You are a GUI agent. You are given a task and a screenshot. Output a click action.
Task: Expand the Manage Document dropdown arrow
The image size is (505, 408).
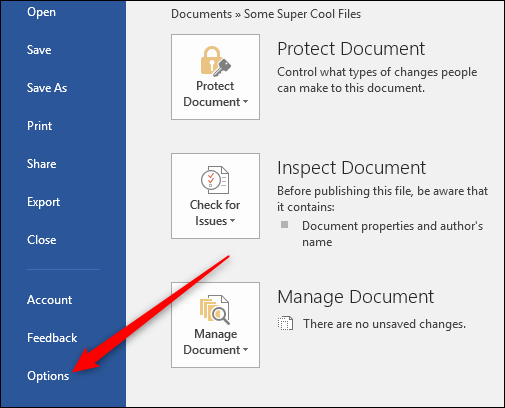tap(246, 349)
